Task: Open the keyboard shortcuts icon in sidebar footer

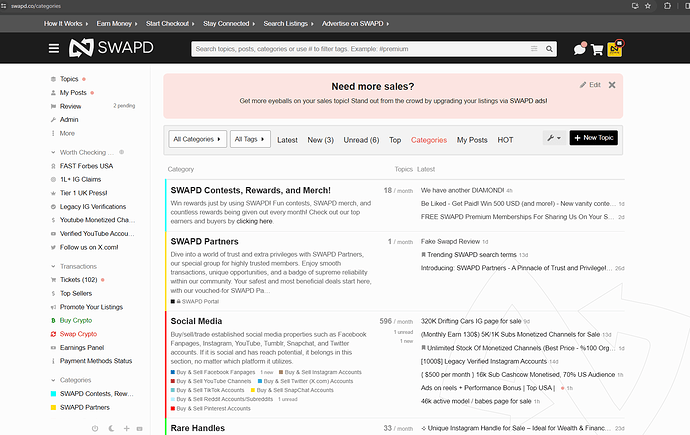Action: click(x=140, y=428)
